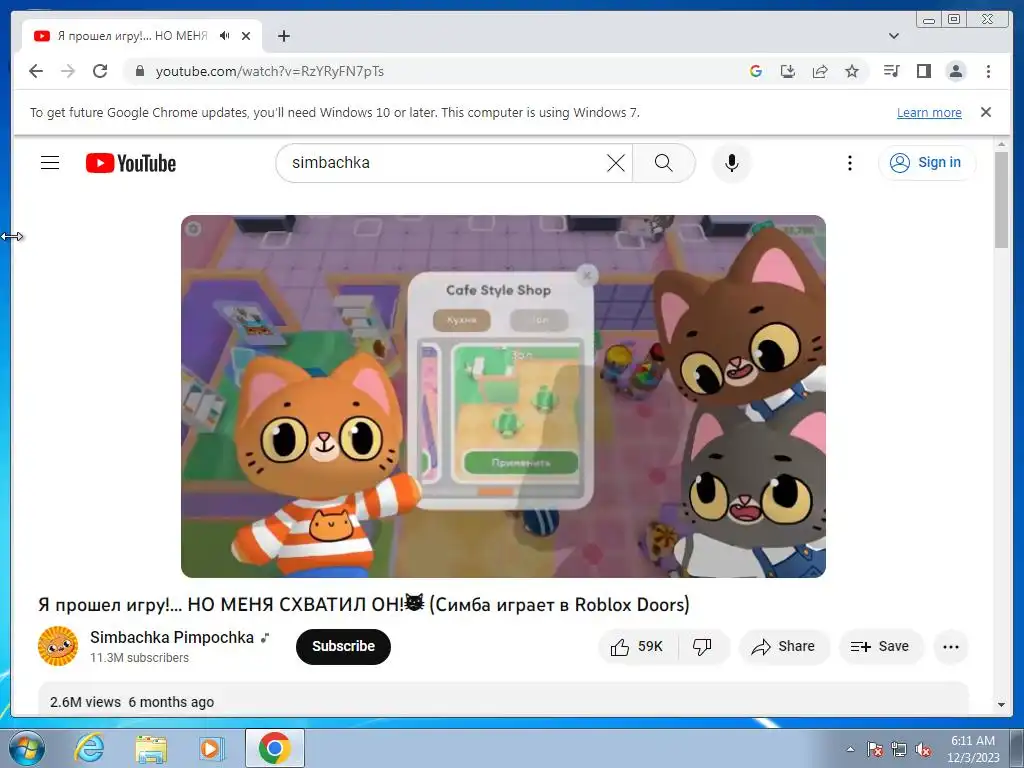1024x768 pixels.
Task: Open Windows Explorer from taskbar
Action: click(151, 748)
